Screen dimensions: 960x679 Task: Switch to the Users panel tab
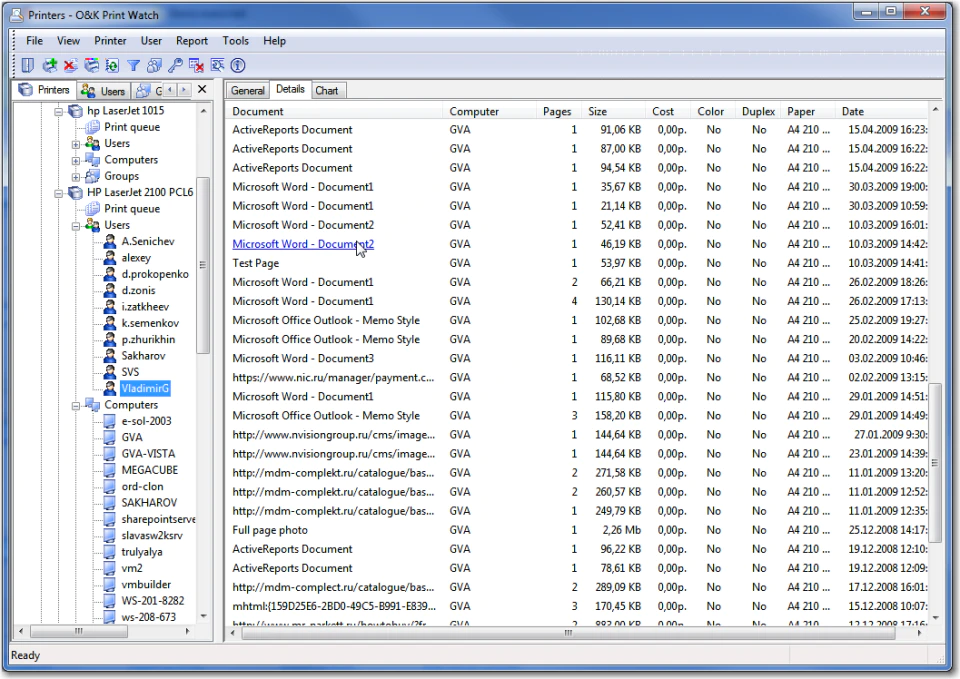(x=104, y=91)
